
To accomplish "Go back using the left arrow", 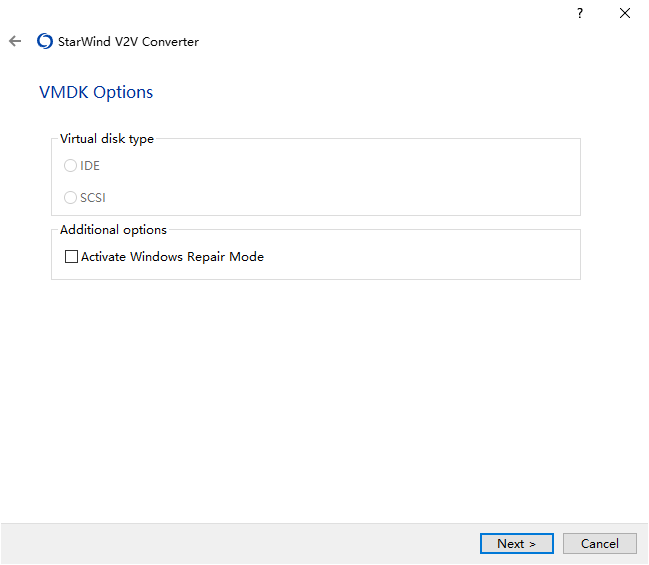I will click(x=15, y=41).
